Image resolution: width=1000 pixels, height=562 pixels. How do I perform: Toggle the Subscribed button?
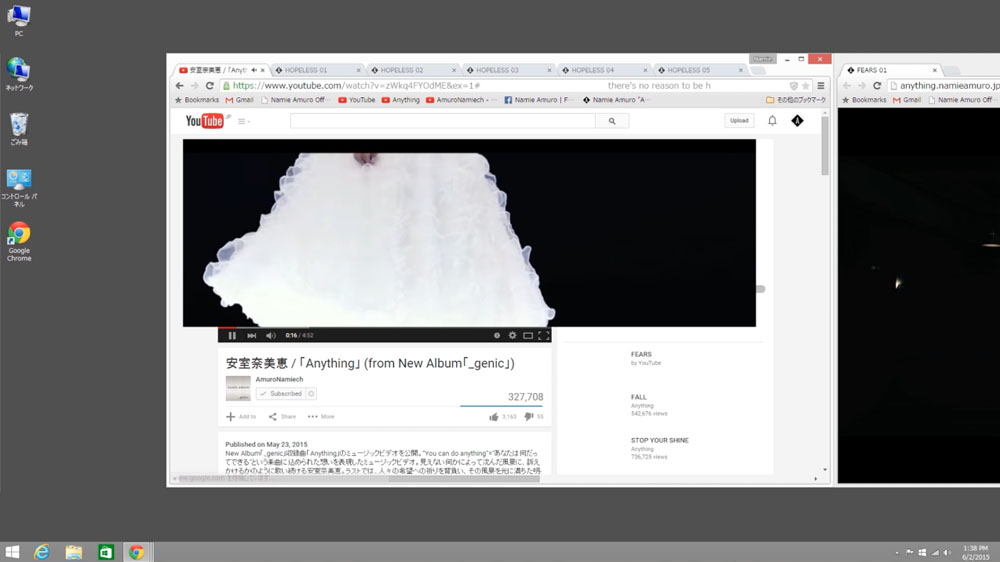coord(280,394)
